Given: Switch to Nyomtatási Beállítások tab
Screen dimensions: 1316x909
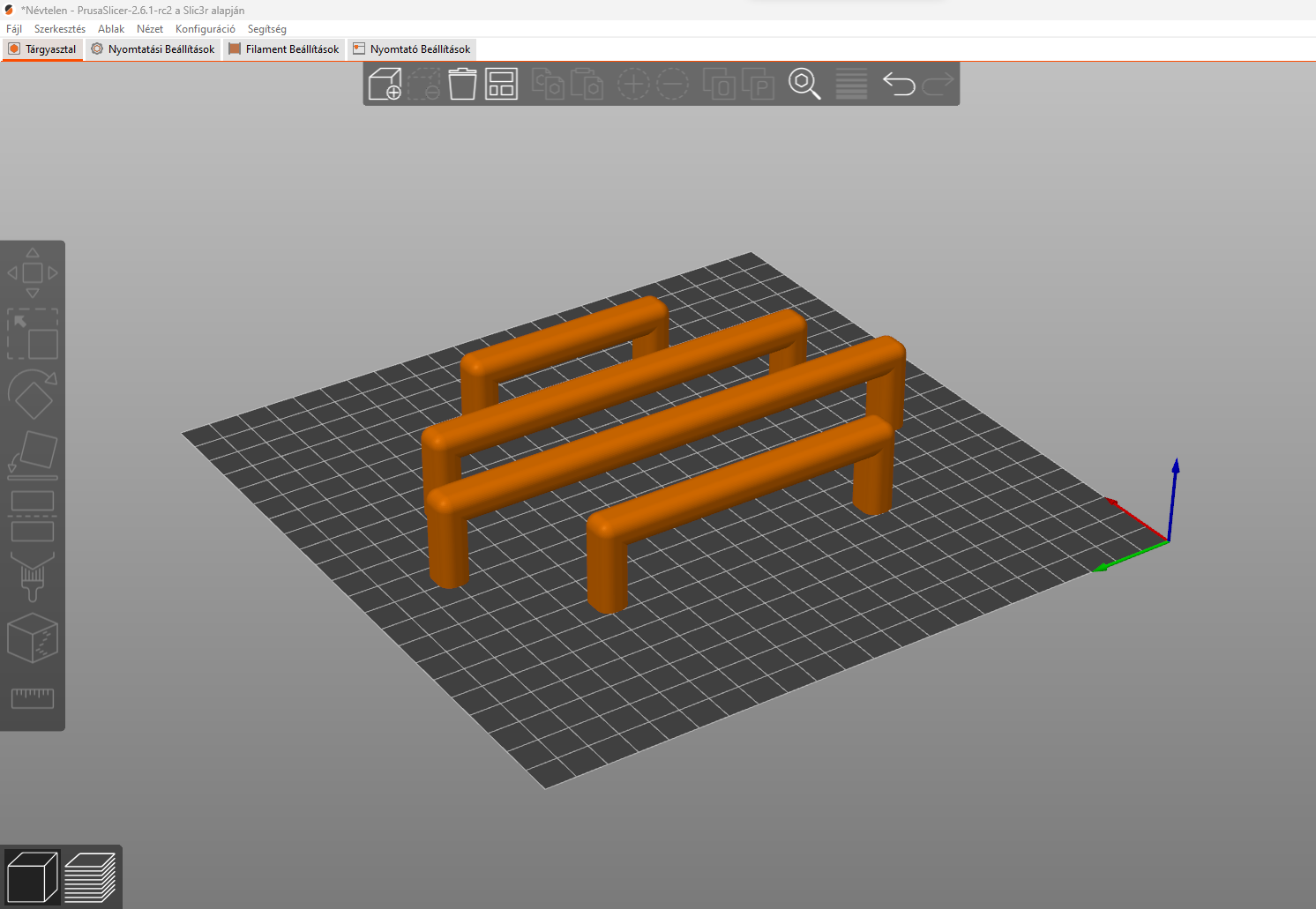Looking at the screenshot, I should tap(153, 49).
